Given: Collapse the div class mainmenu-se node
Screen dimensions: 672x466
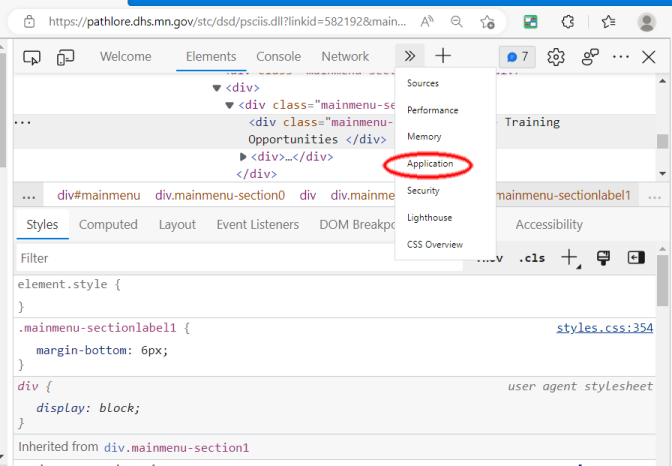Looking at the screenshot, I should (x=230, y=105).
